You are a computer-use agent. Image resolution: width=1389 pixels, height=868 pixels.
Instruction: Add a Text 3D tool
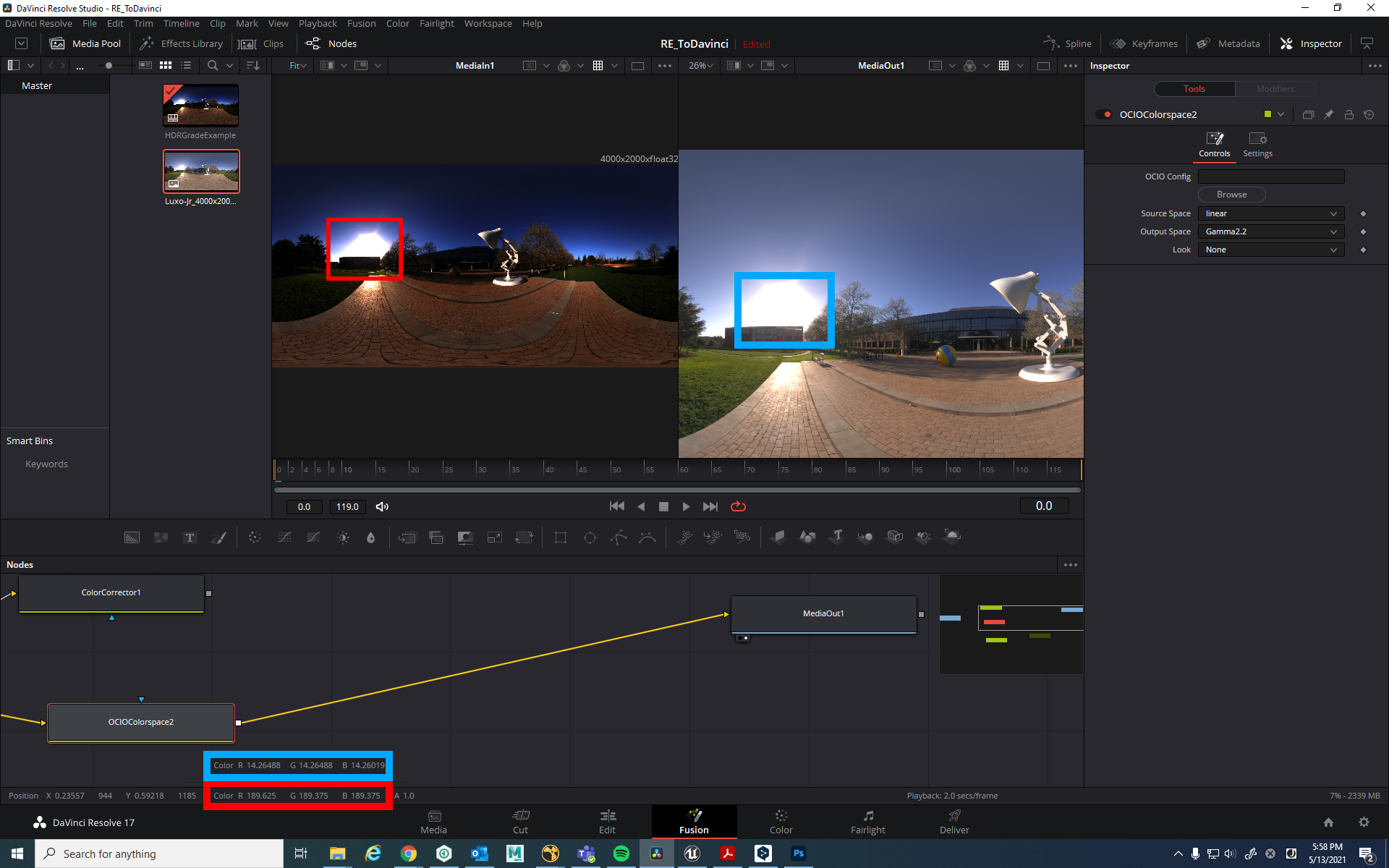836,537
